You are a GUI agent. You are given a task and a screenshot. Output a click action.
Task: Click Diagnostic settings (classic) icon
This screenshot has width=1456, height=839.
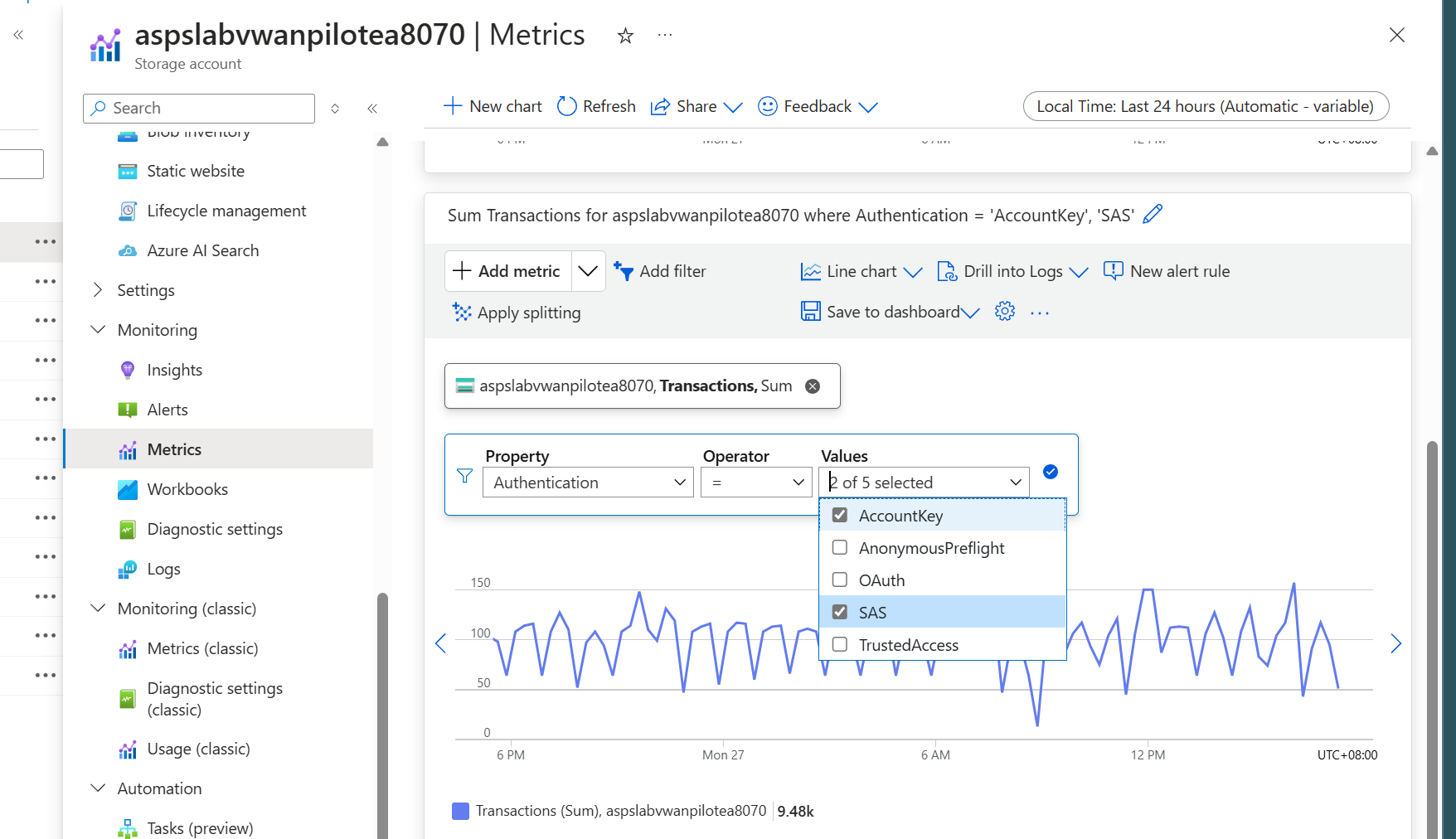click(128, 699)
